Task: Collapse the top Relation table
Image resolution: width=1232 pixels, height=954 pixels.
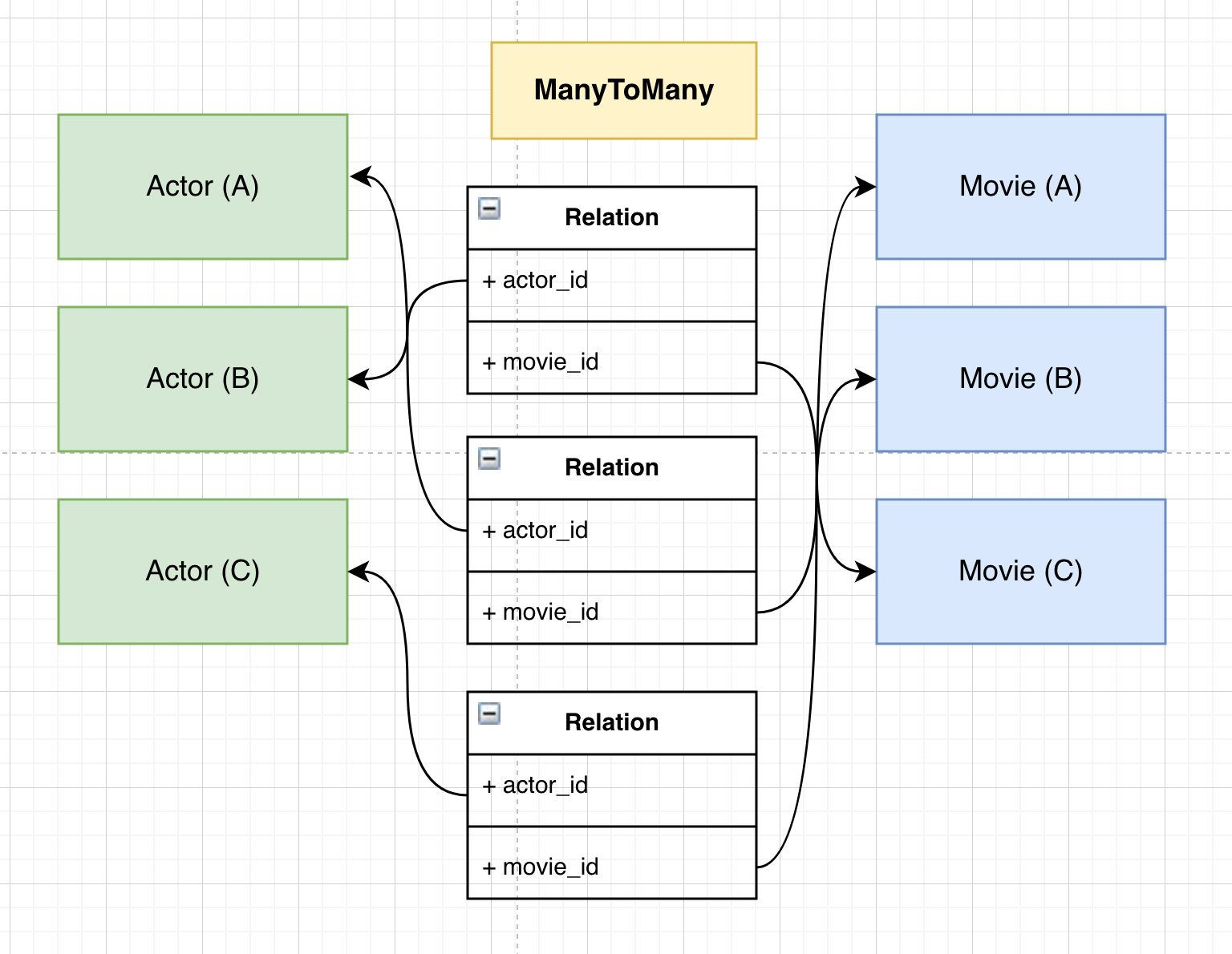Action: click(x=489, y=208)
